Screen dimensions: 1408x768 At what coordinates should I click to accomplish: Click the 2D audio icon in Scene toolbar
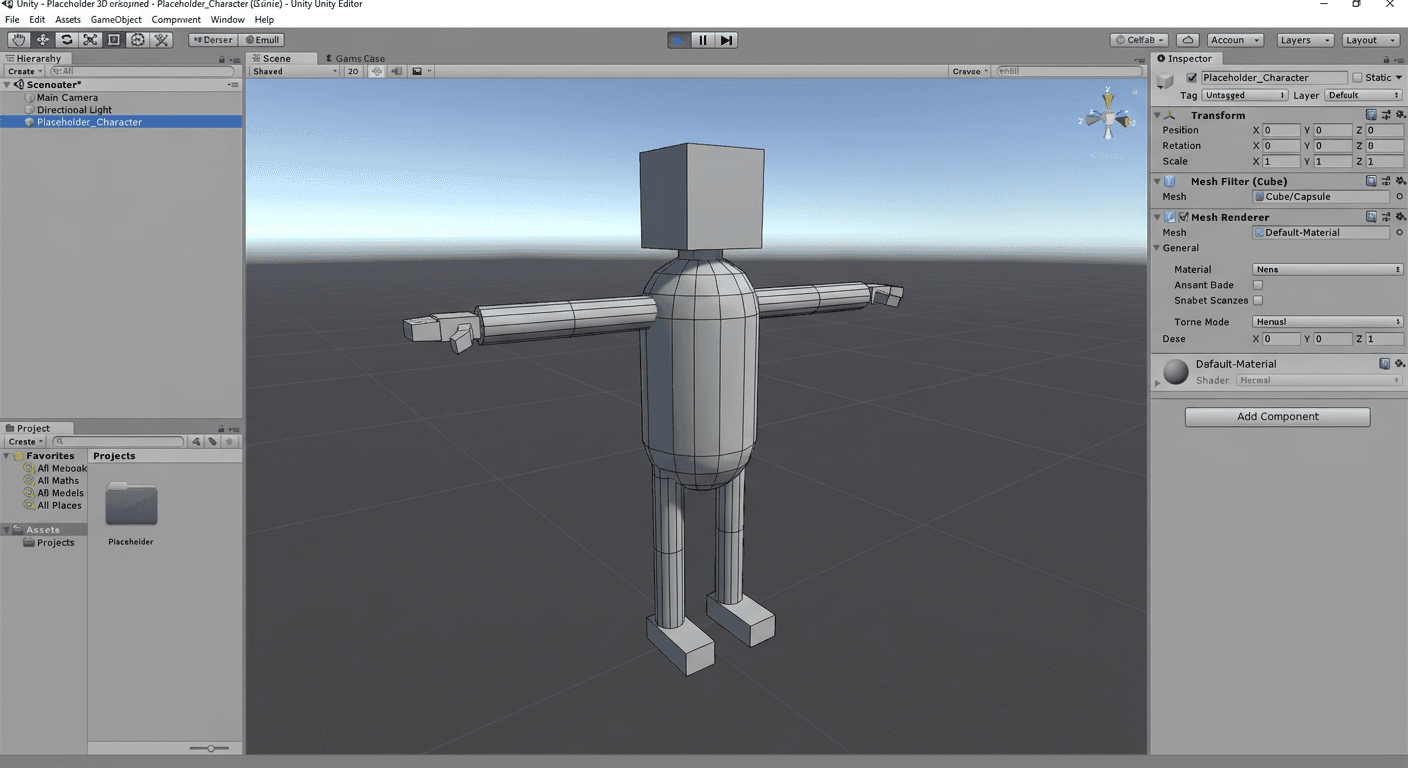396,71
